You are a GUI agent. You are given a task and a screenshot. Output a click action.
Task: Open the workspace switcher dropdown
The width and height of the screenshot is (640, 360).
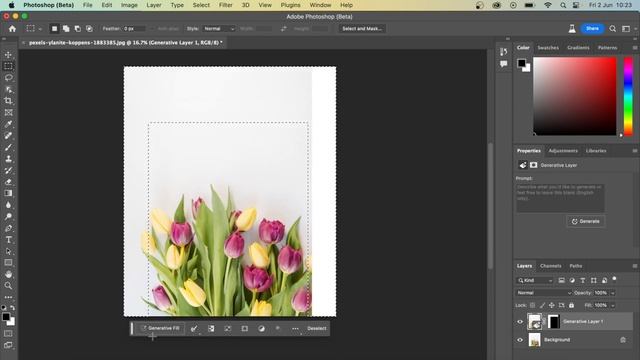pyautogui.click(x=628, y=29)
